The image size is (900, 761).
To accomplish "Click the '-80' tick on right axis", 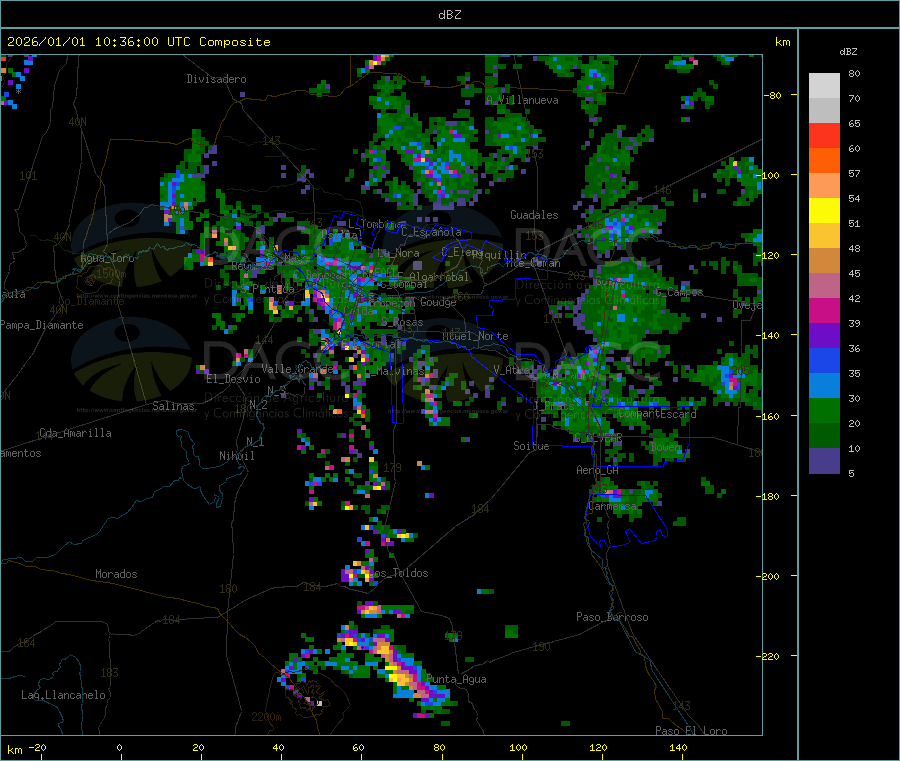I will (773, 95).
